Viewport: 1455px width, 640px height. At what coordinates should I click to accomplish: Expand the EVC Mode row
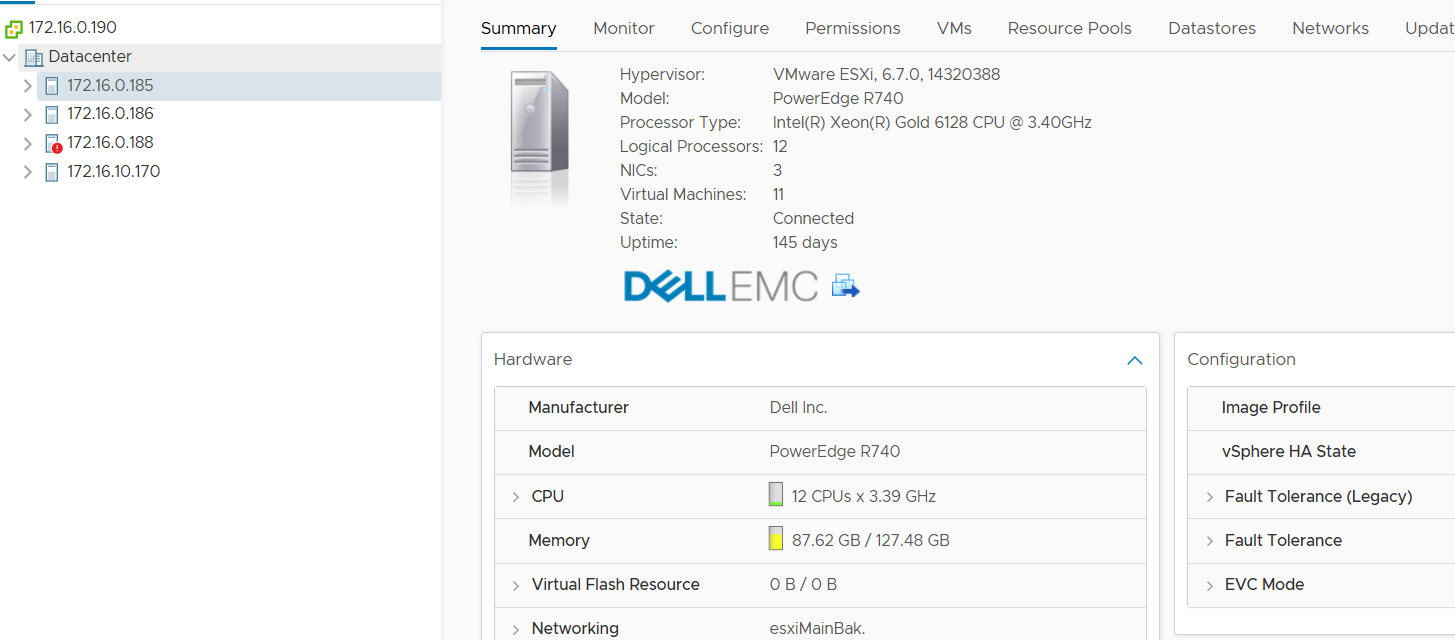point(1209,585)
